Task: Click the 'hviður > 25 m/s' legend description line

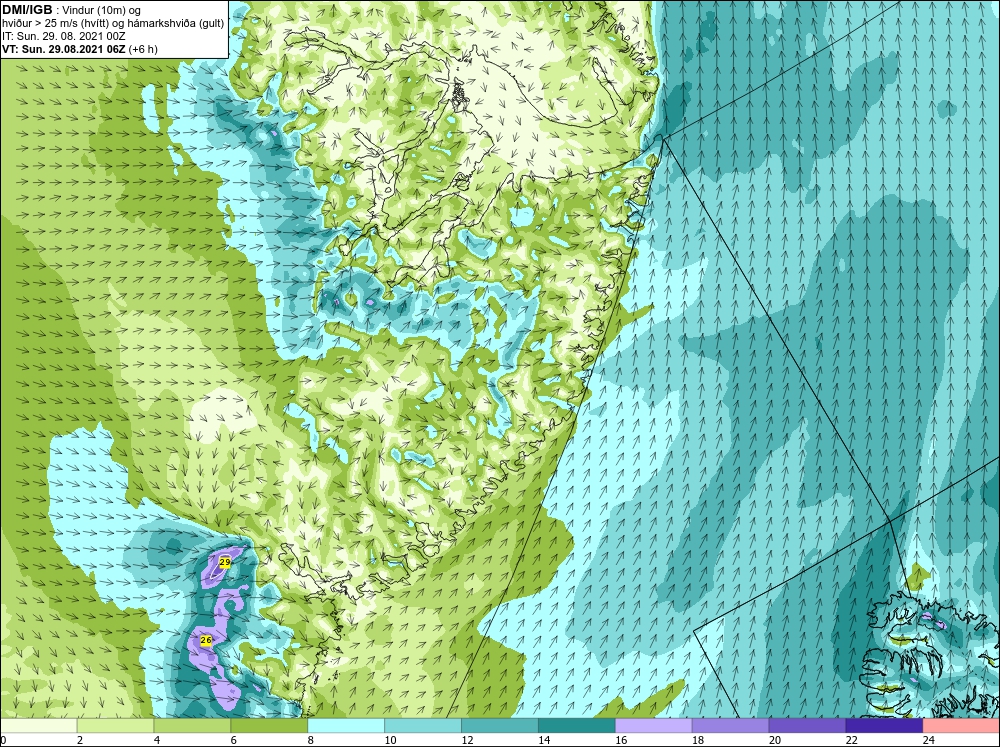Action: click(x=113, y=23)
